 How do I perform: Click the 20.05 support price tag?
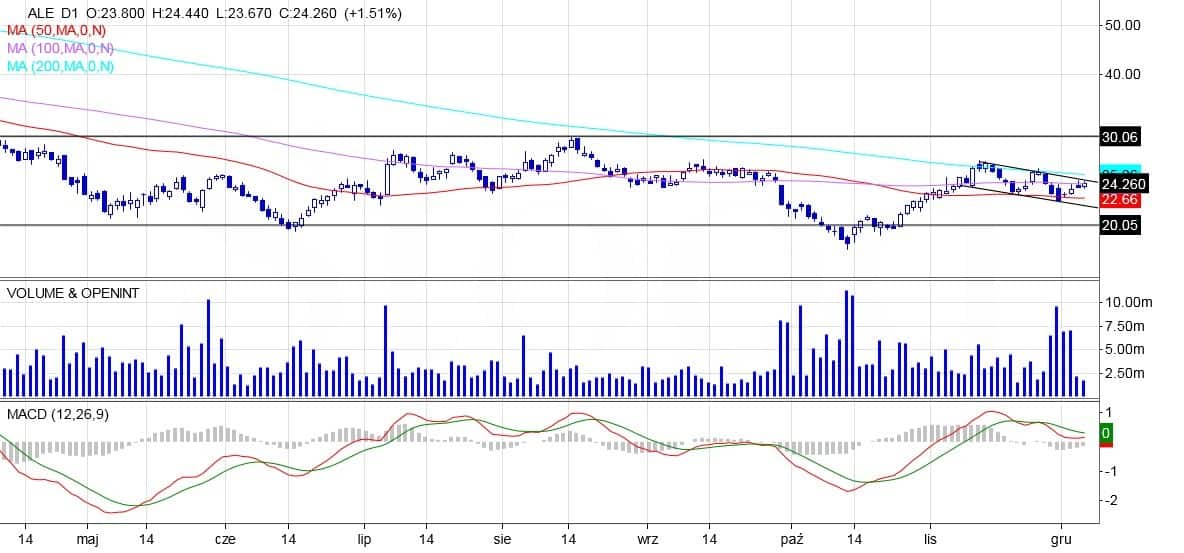point(1120,226)
